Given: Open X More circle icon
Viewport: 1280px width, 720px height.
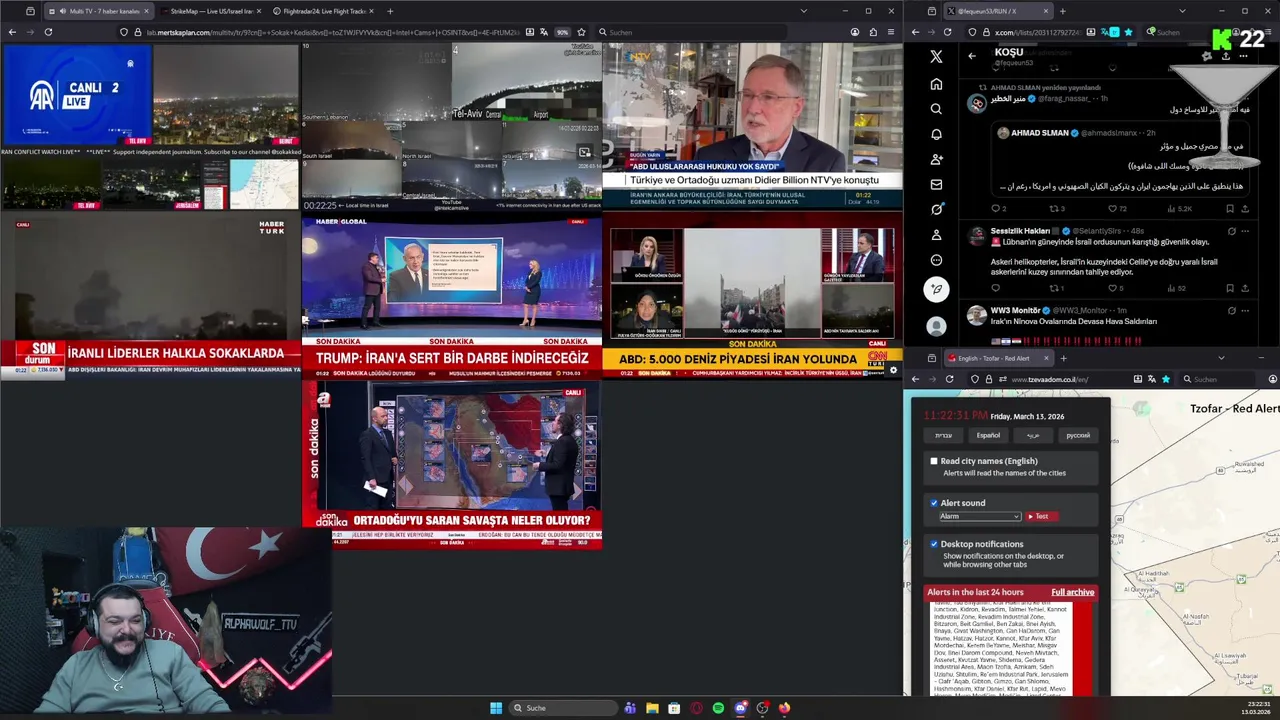Looking at the screenshot, I should coord(936,259).
